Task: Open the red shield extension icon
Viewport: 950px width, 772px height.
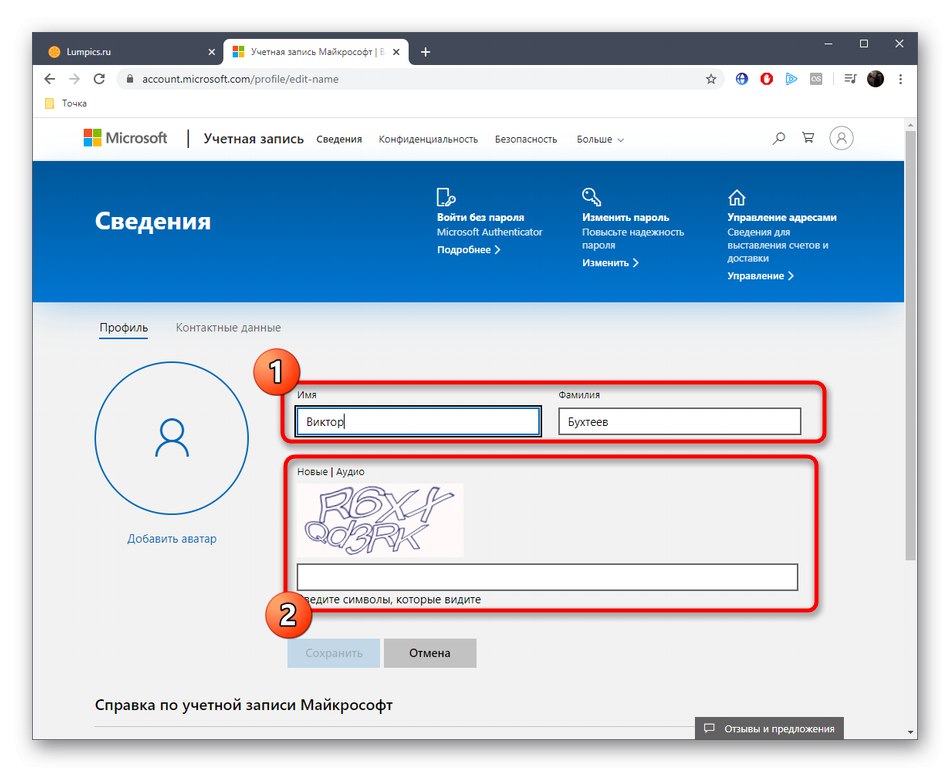Action: tap(766, 79)
